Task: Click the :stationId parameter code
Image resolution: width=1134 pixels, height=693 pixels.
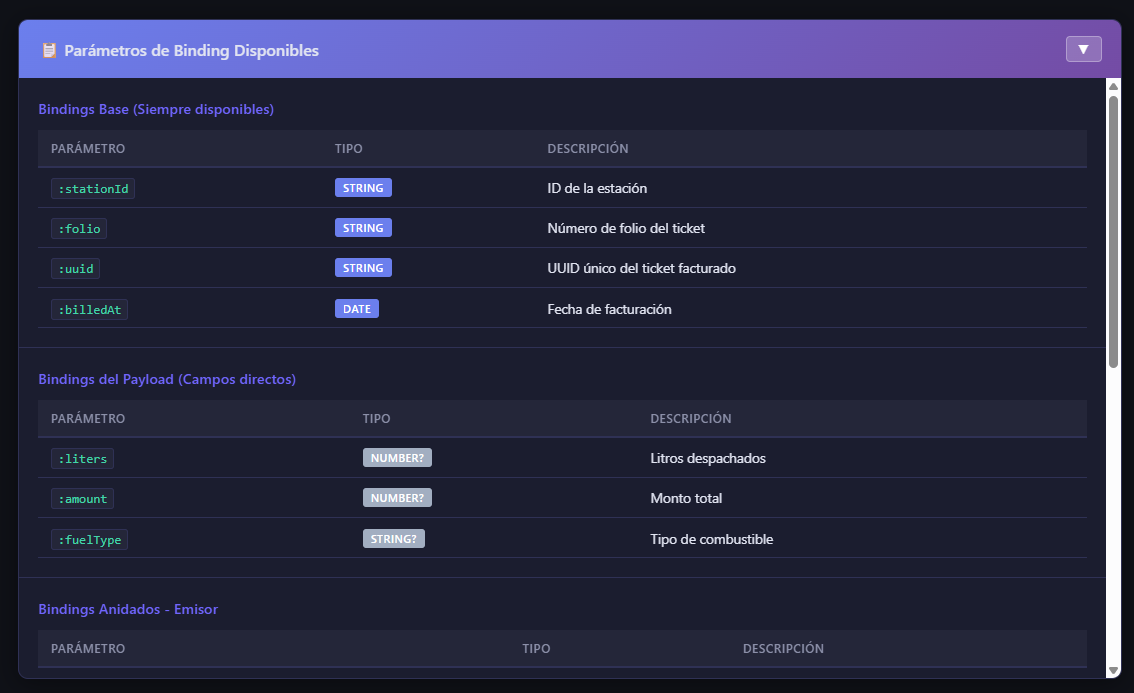Action: 93,189
